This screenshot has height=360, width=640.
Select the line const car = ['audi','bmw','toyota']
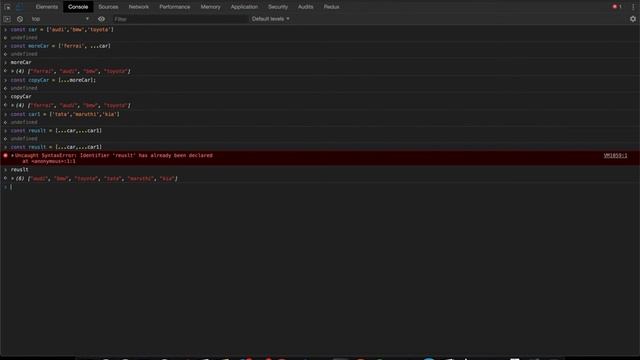point(62,30)
